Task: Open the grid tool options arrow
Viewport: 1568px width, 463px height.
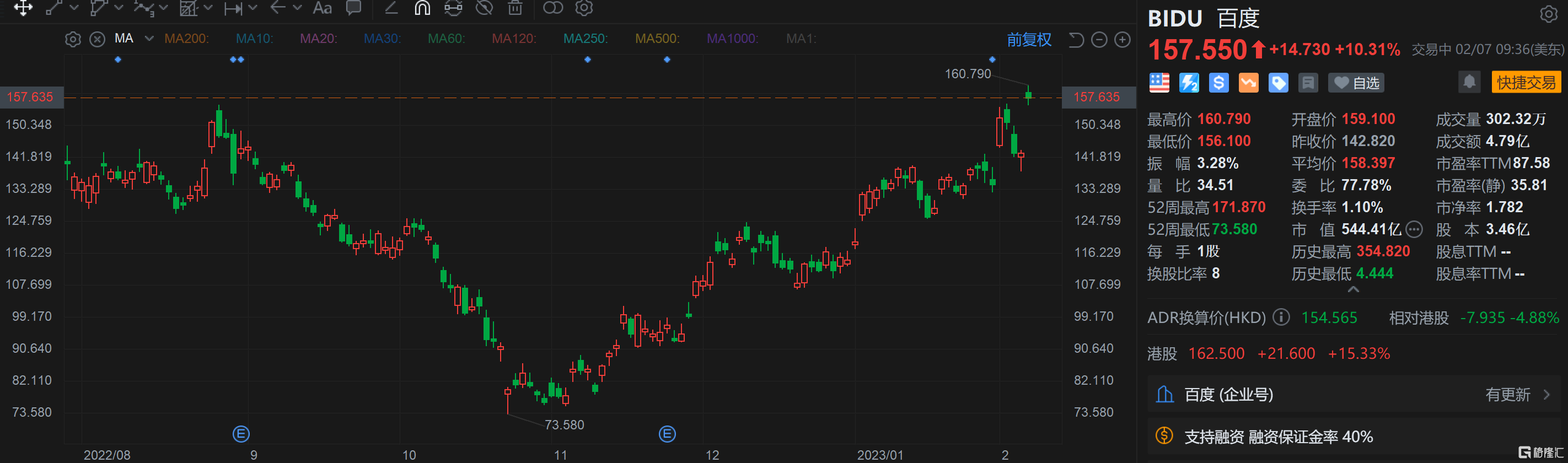Action: point(208,8)
